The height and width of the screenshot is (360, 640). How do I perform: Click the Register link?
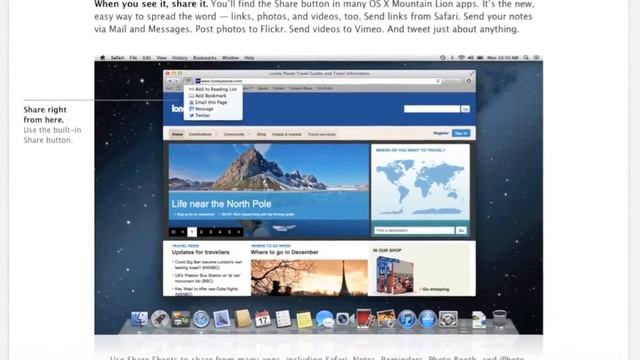pos(440,133)
